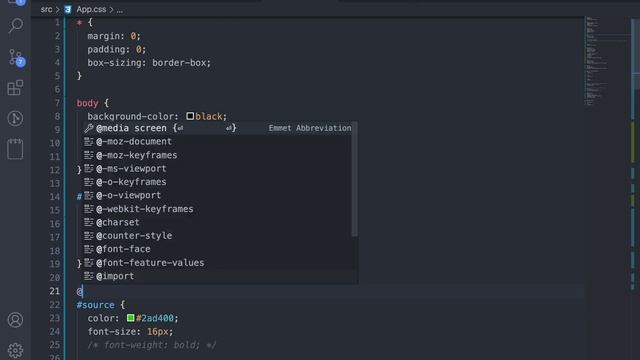Click the keyword icon beside @counter-style

click(x=89, y=236)
